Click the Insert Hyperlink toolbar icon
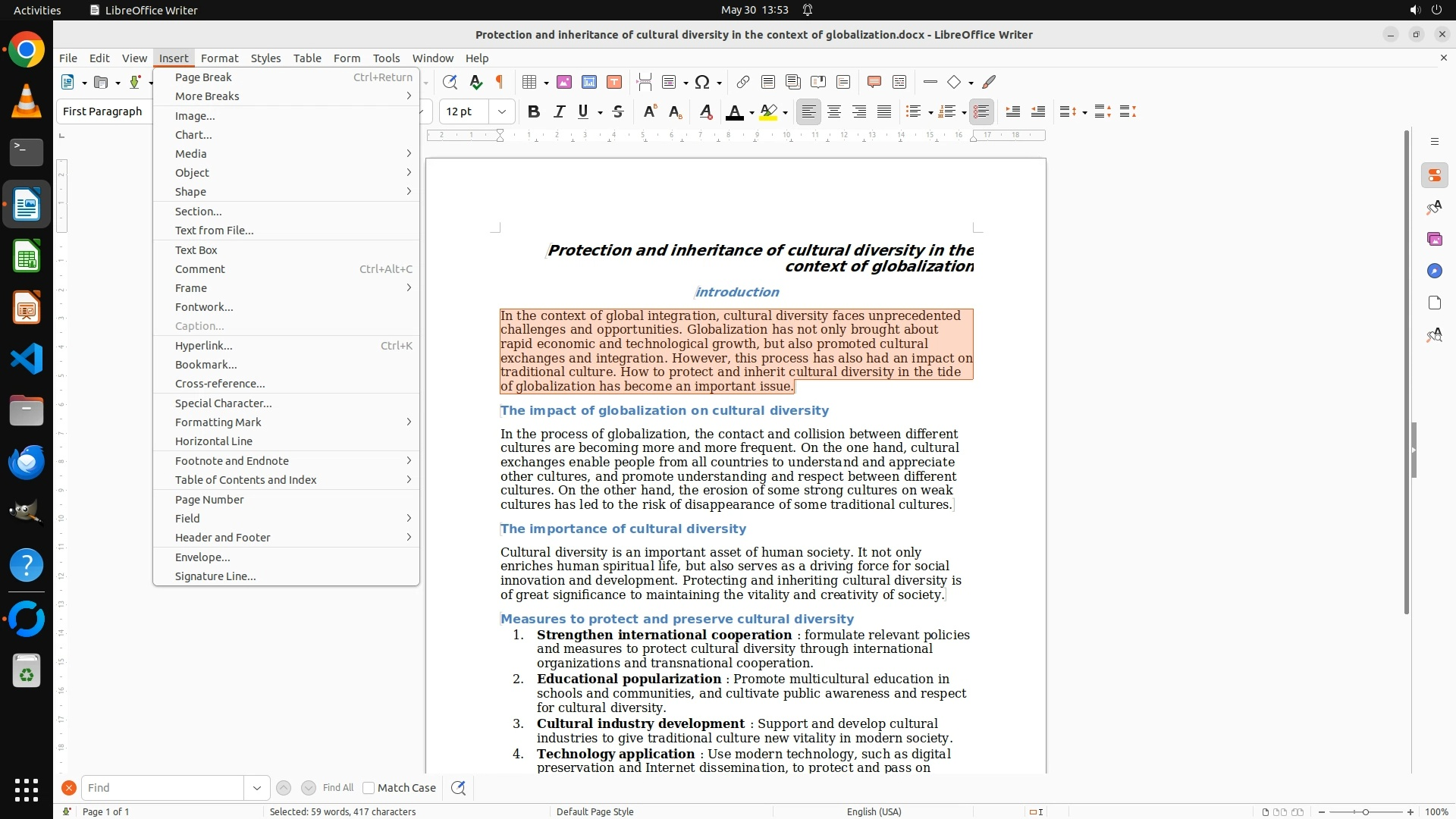Image resolution: width=1456 pixels, height=819 pixels. 743,82
